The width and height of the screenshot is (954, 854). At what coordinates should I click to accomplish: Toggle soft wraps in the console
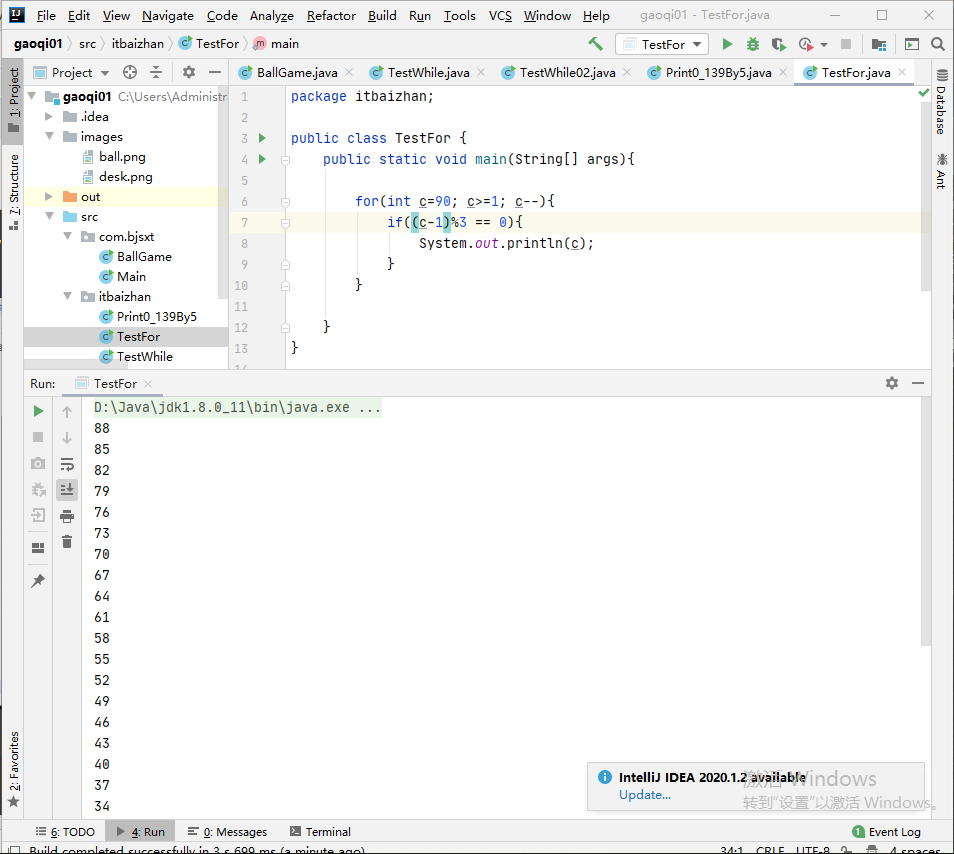point(67,465)
